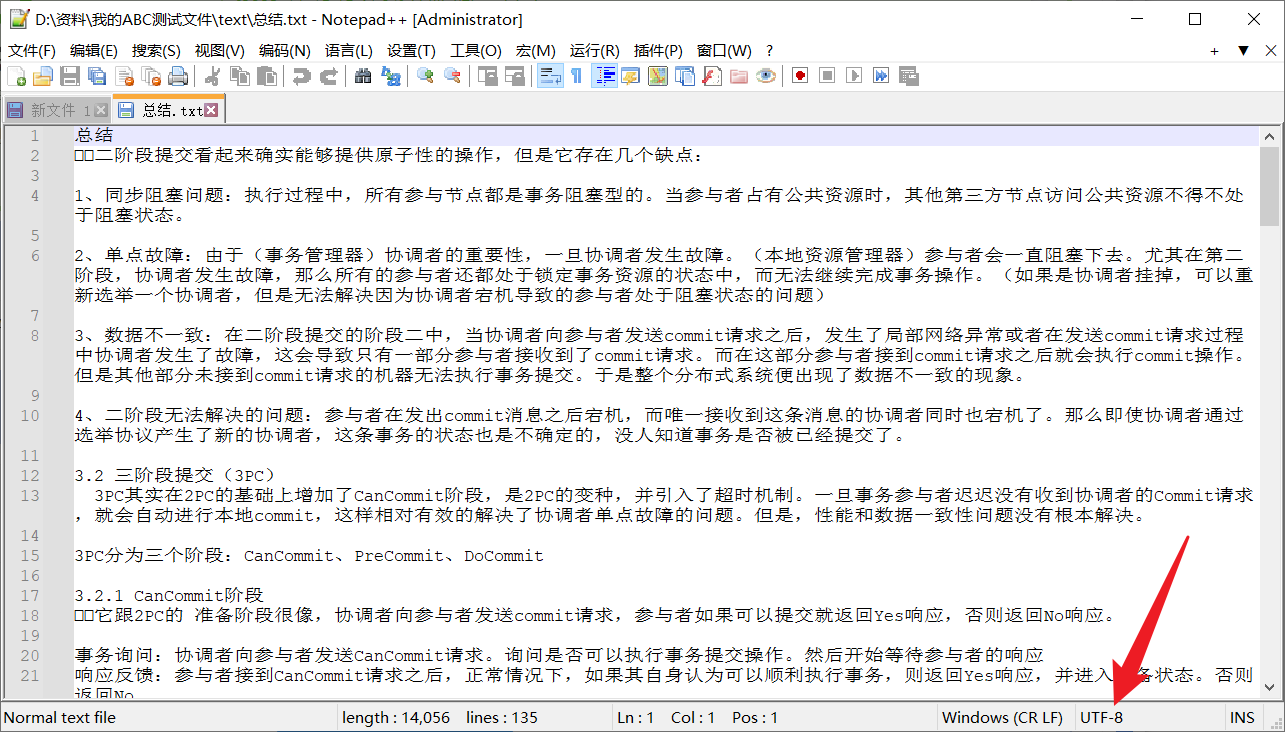Toggle file monitoring eye icon
Viewport: 1285px width, 732px height.
tap(766, 76)
